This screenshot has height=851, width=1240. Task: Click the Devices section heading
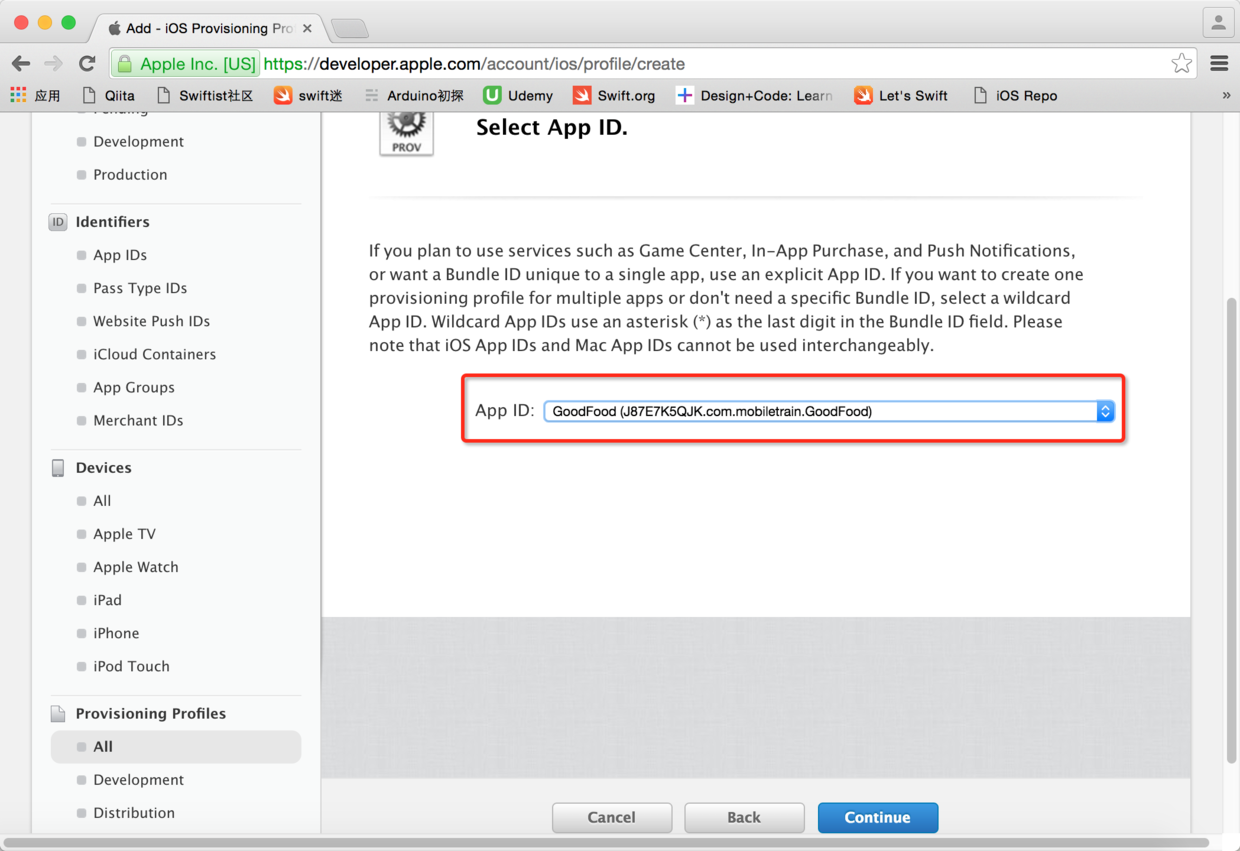click(104, 468)
